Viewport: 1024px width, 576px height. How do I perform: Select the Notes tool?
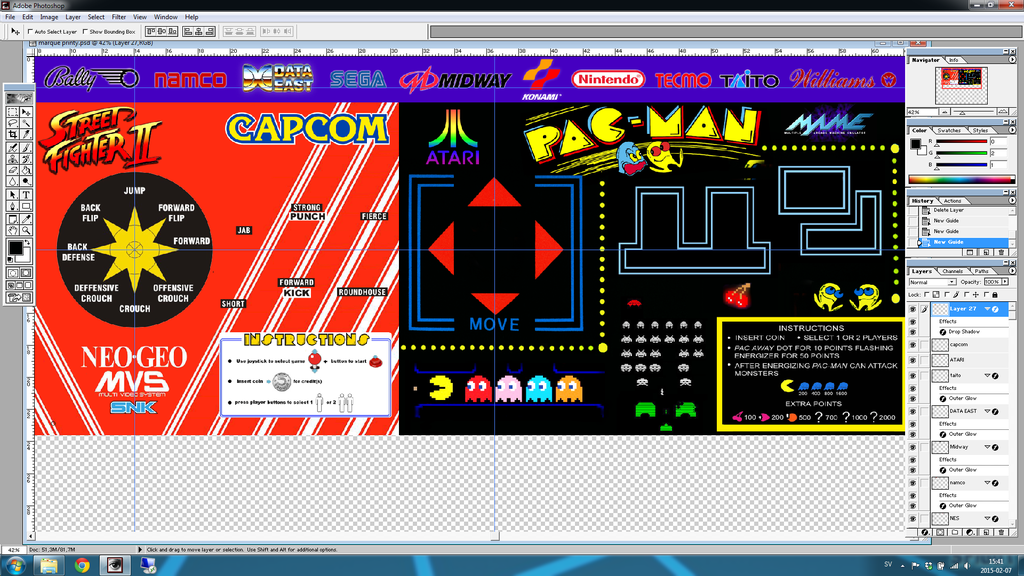[12, 219]
